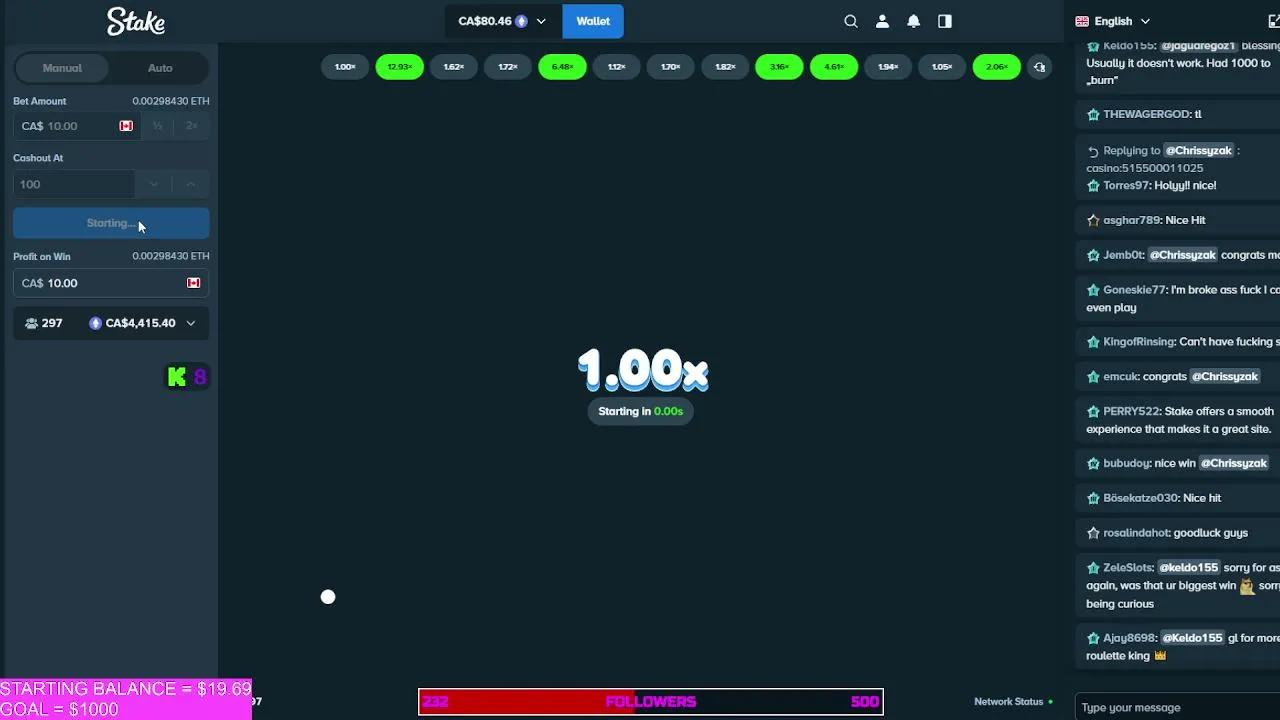Expand the CA$4,415.40 players bets list
The image size is (1280, 720).
click(190, 323)
